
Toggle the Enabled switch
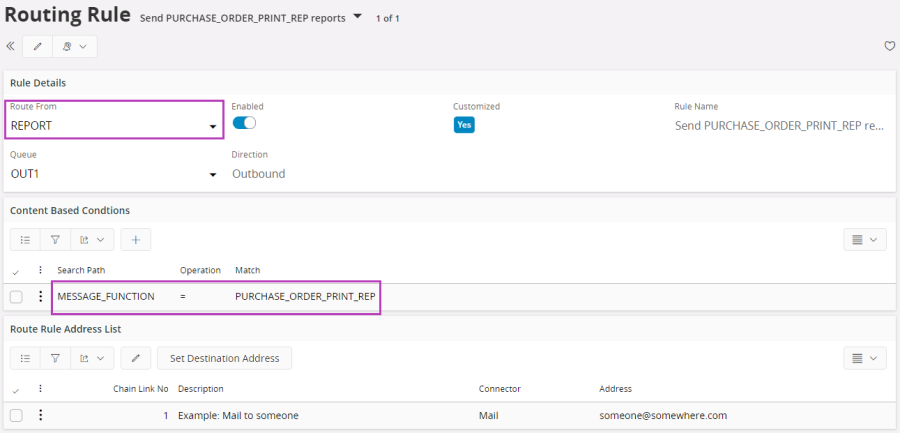tap(244, 123)
